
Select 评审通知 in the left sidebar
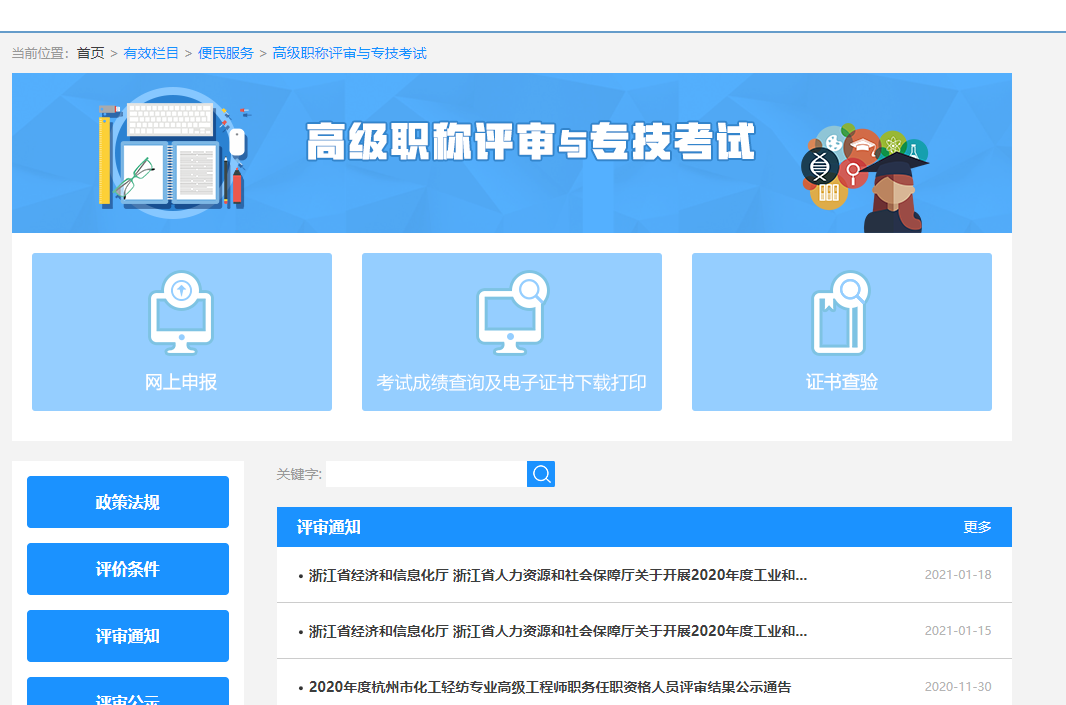(x=128, y=636)
